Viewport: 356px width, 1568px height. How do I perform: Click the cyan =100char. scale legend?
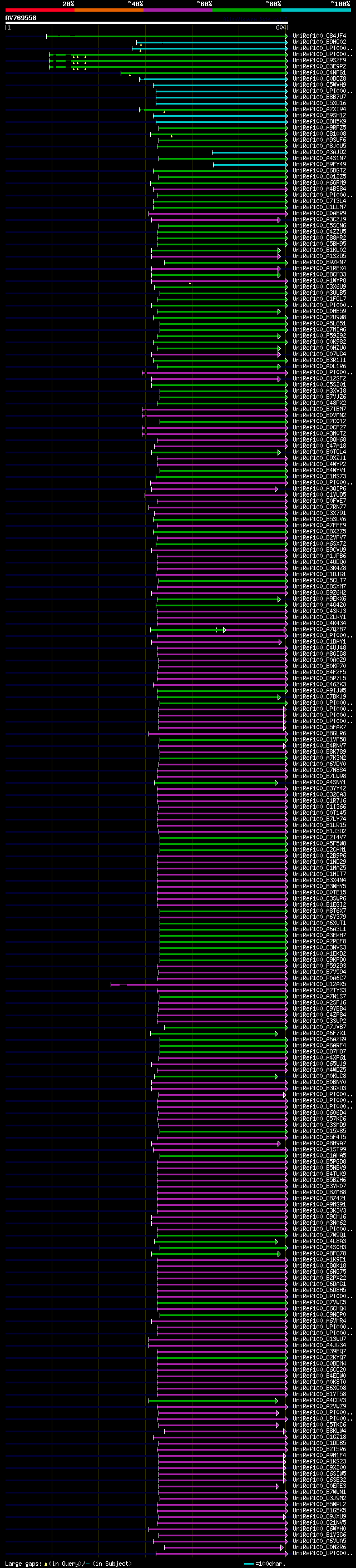pyautogui.click(x=265, y=1563)
